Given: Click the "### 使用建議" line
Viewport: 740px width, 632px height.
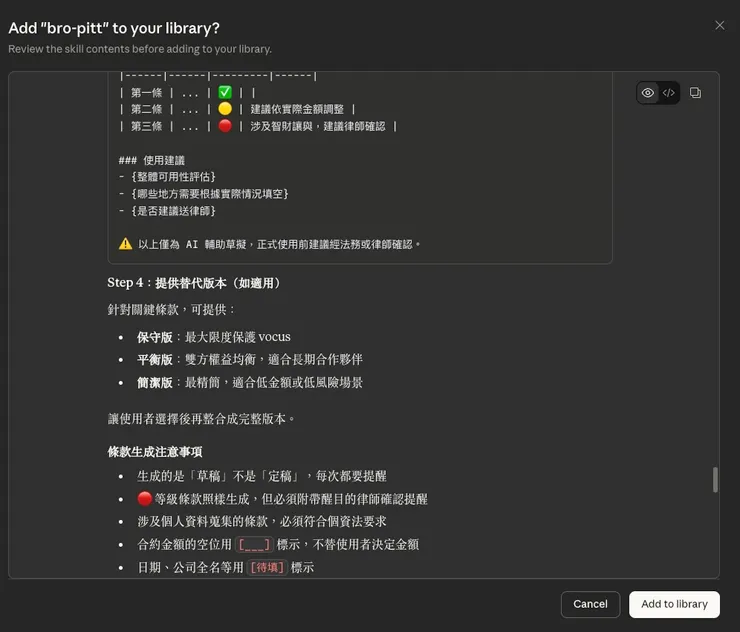Looking at the screenshot, I should tap(151, 160).
